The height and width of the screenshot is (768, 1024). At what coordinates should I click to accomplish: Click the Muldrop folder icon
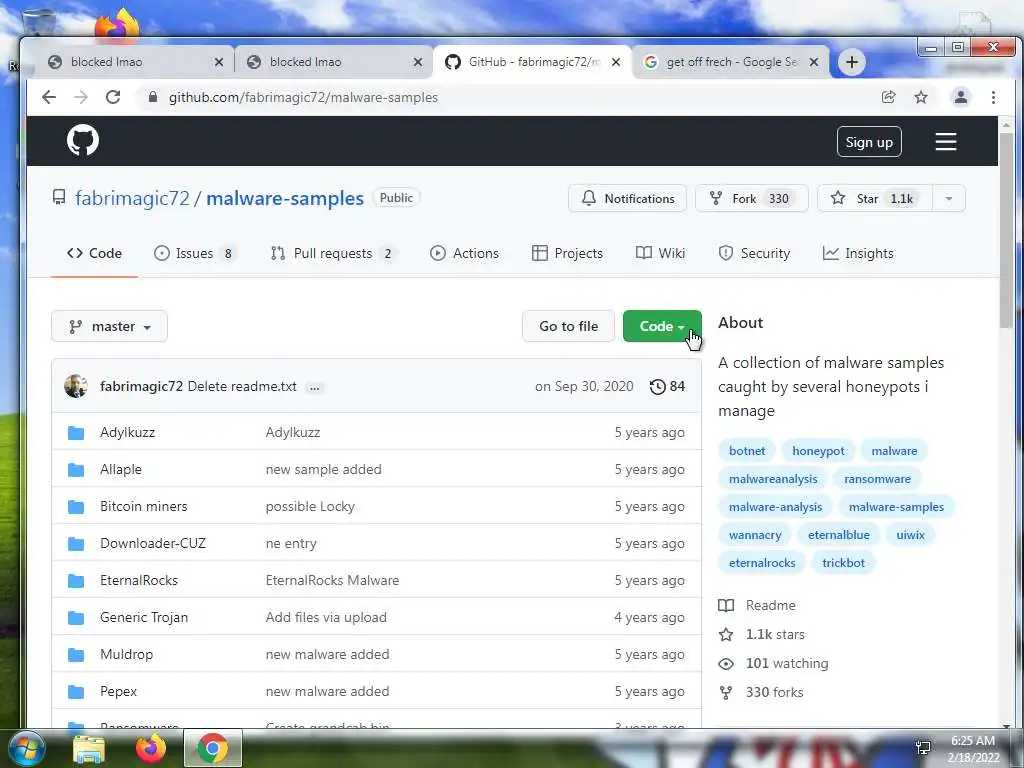[76, 654]
